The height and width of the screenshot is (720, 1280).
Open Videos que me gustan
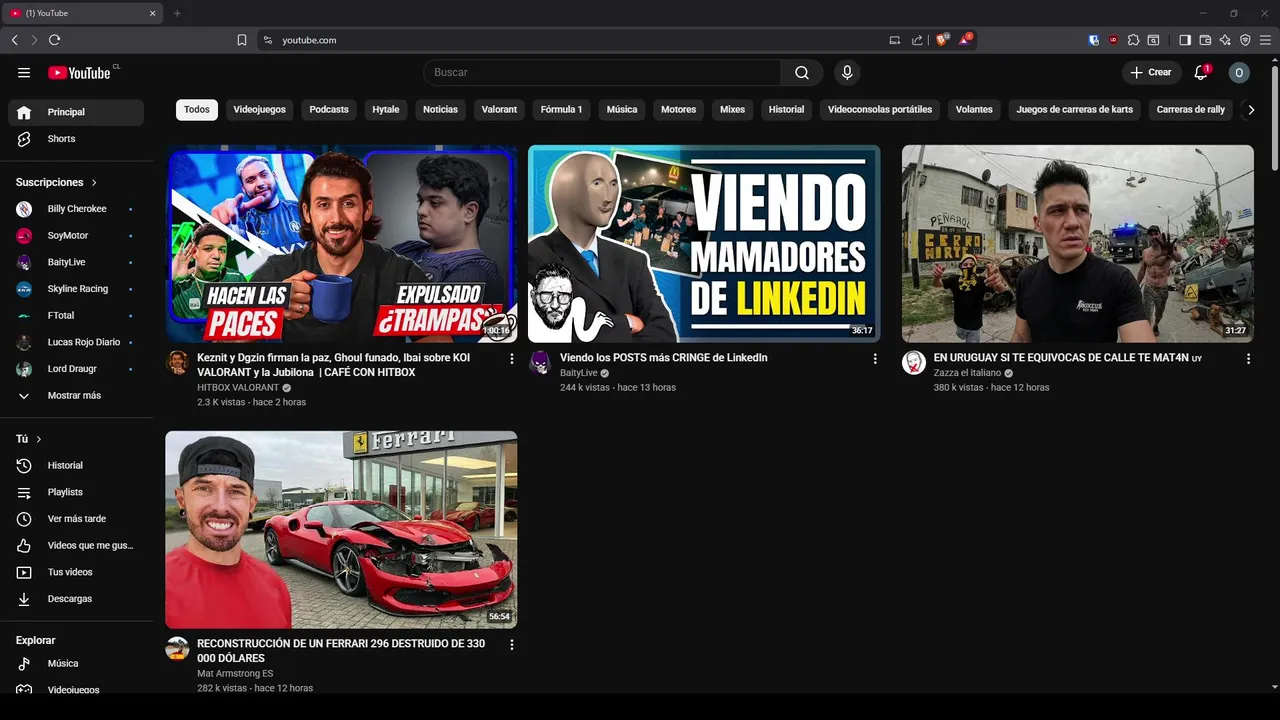coord(76,545)
